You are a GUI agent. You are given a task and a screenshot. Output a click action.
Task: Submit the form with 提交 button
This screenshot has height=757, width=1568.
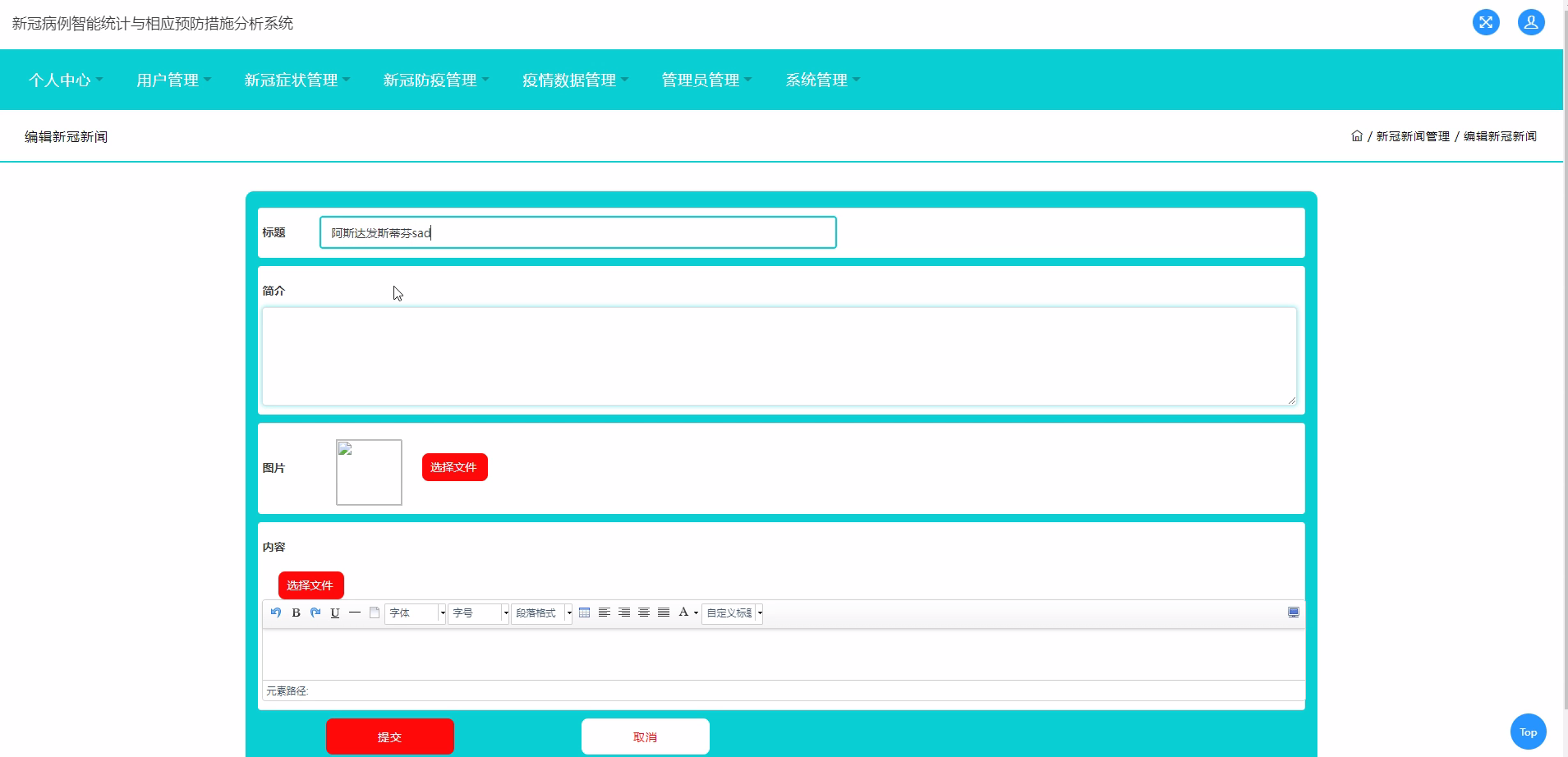[x=389, y=736]
